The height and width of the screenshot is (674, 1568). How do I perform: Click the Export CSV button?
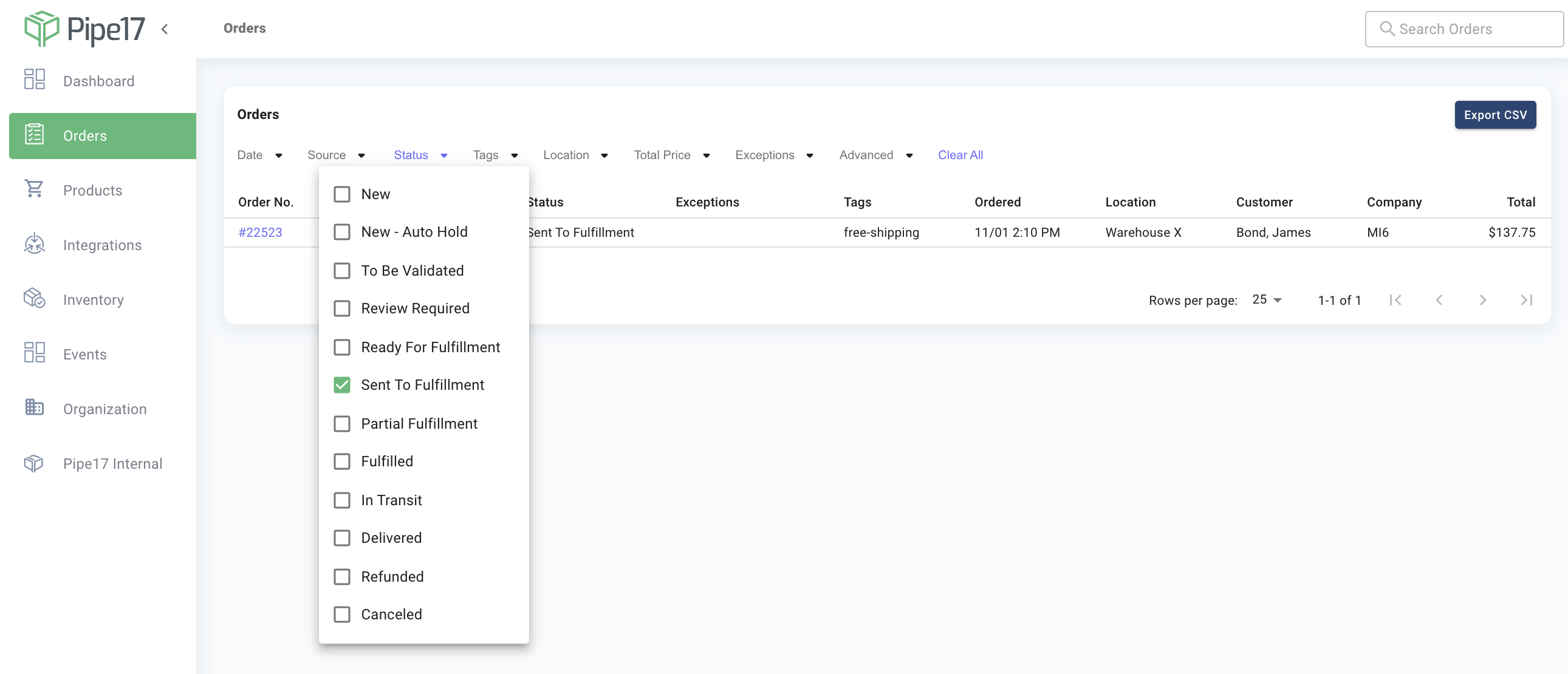(1495, 115)
